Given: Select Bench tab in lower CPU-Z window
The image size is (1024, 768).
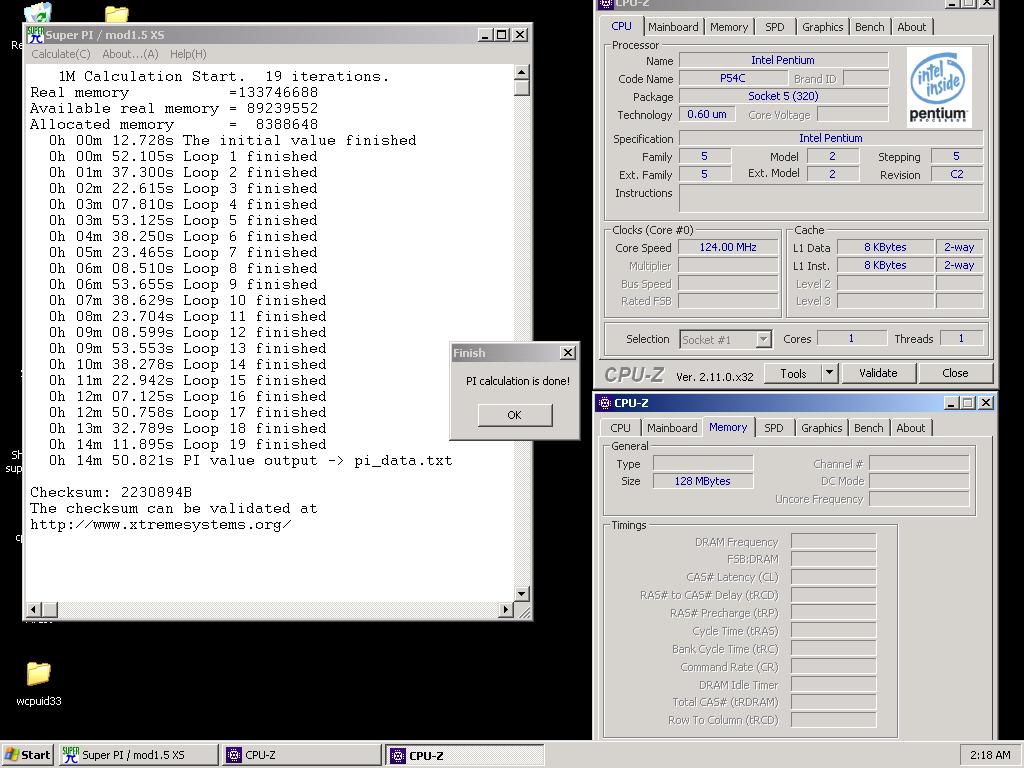Looking at the screenshot, I should [869, 428].
